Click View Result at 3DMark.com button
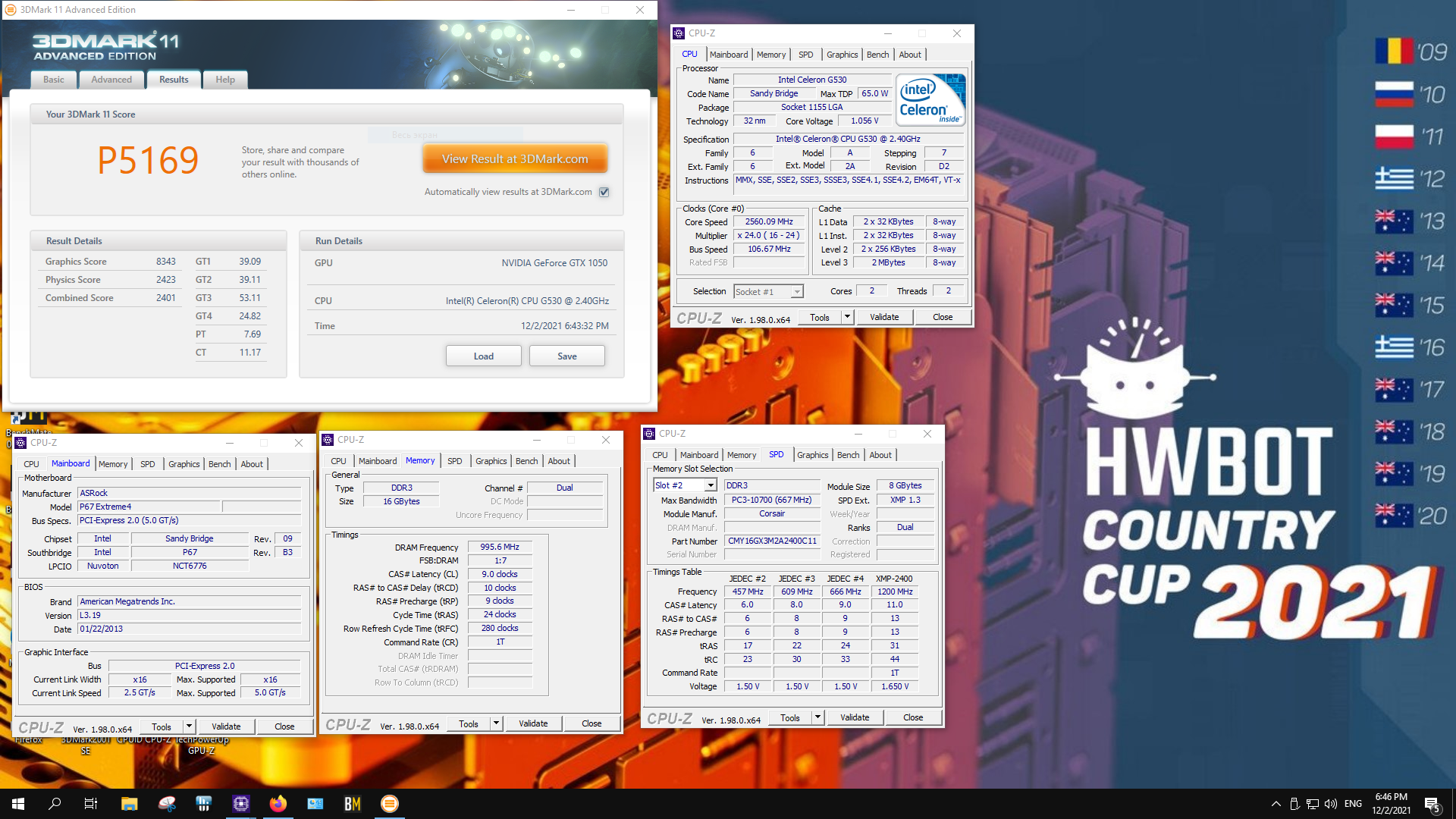Image resolution: width=1456 pixels, height=819 pixels. [515, 159]
